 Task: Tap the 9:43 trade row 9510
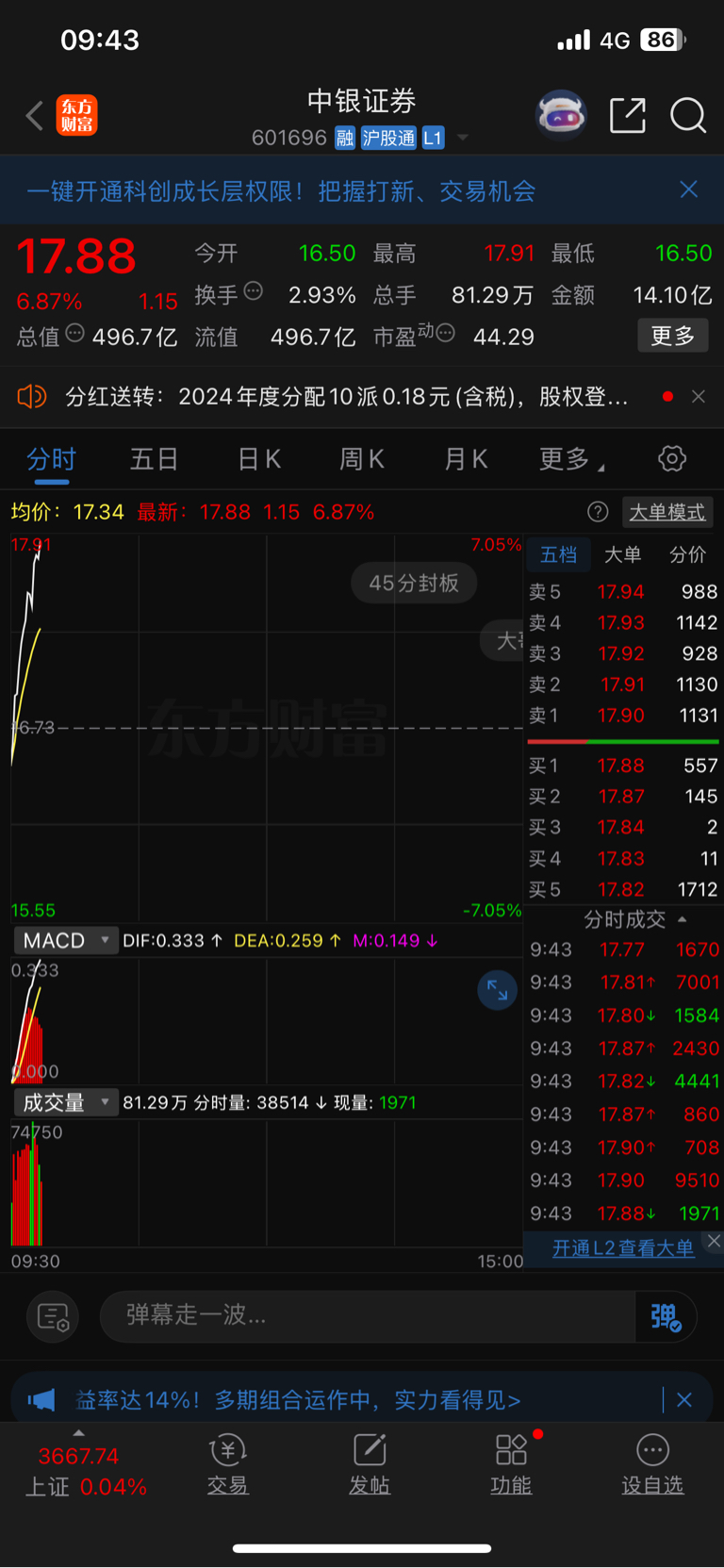tap(624, 1180)
